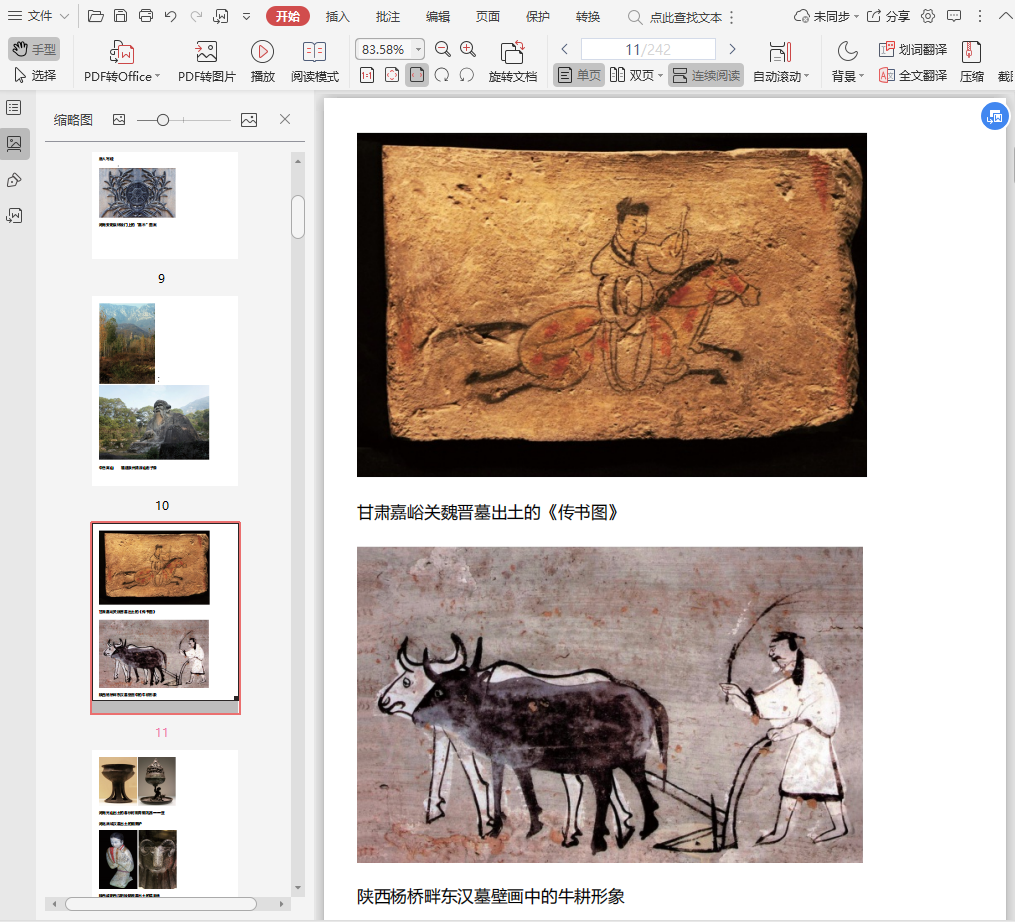This screenshot has width=1015, height=922.
Task: Click the zoom in magnifier icon
Action: [x=468, y=49]
